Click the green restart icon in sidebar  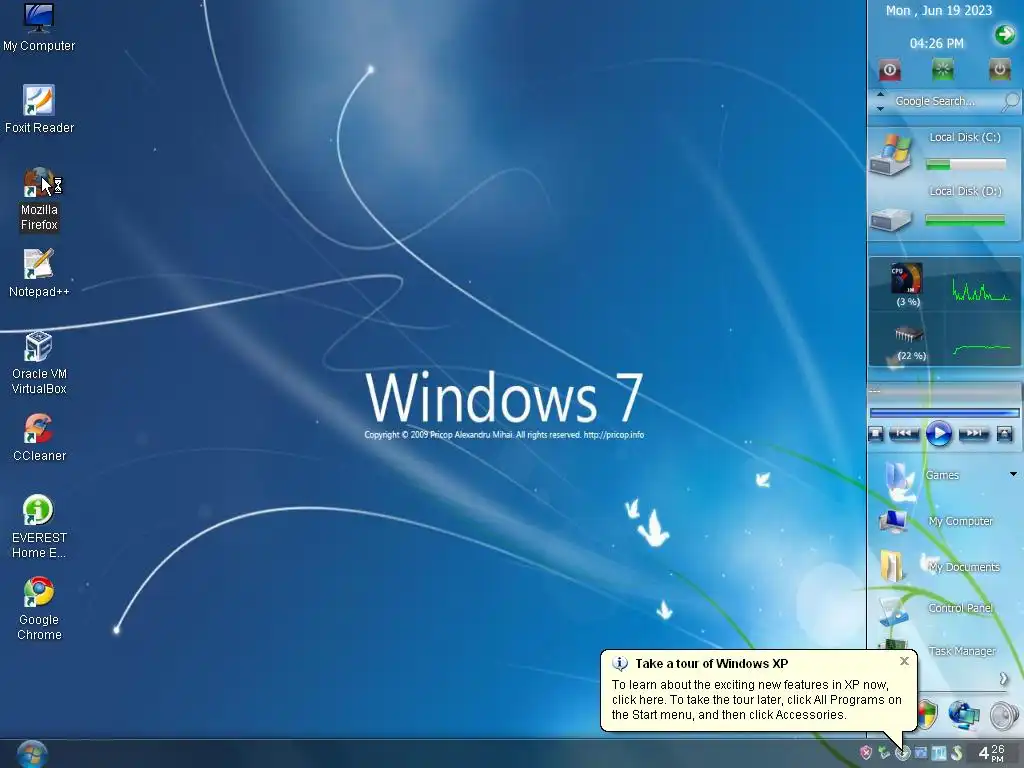coord(942,69)
